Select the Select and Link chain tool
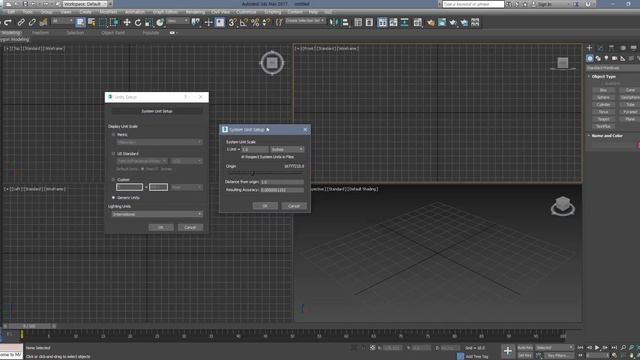Image resolution: width=640 pixels, height=360 pixels. [21, 22]
